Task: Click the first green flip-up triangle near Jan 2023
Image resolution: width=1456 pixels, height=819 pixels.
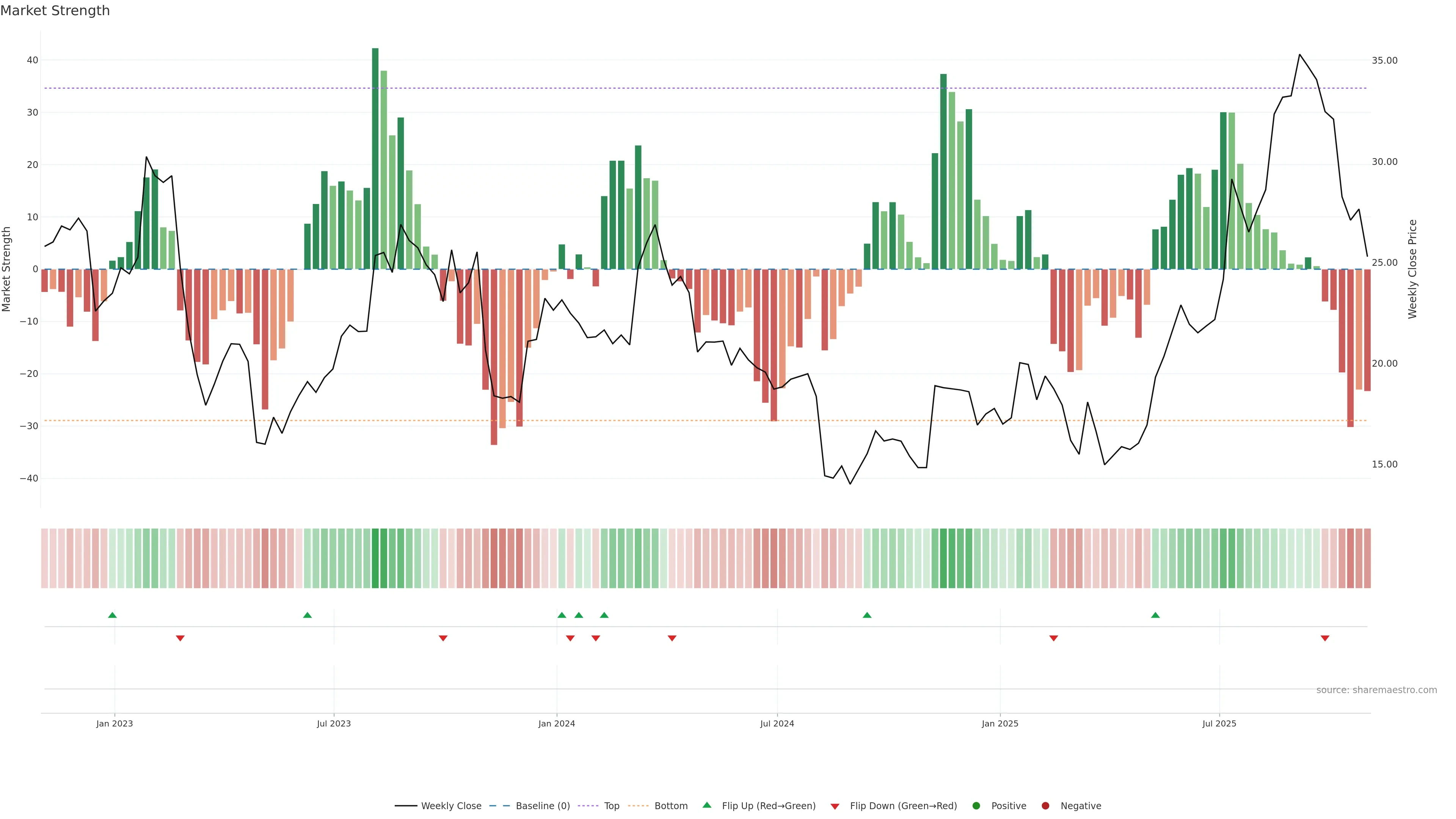Action: (x=112, y=615)
